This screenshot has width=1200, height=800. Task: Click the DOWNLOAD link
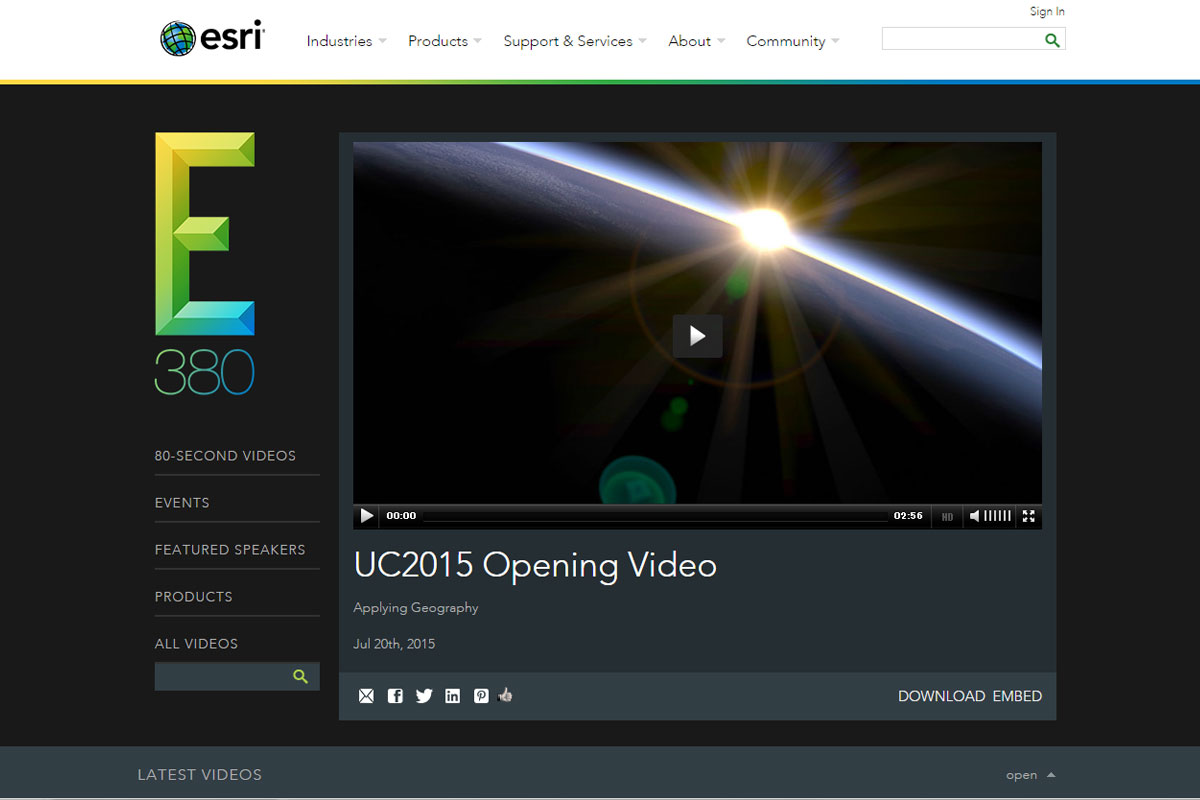(941, 696)
